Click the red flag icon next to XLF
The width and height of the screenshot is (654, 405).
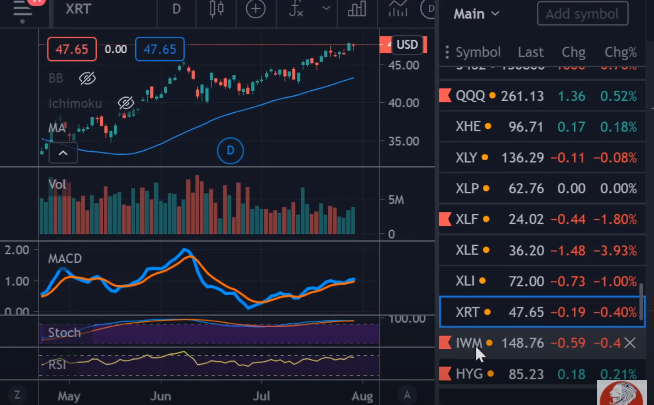[x=445, y=219]
